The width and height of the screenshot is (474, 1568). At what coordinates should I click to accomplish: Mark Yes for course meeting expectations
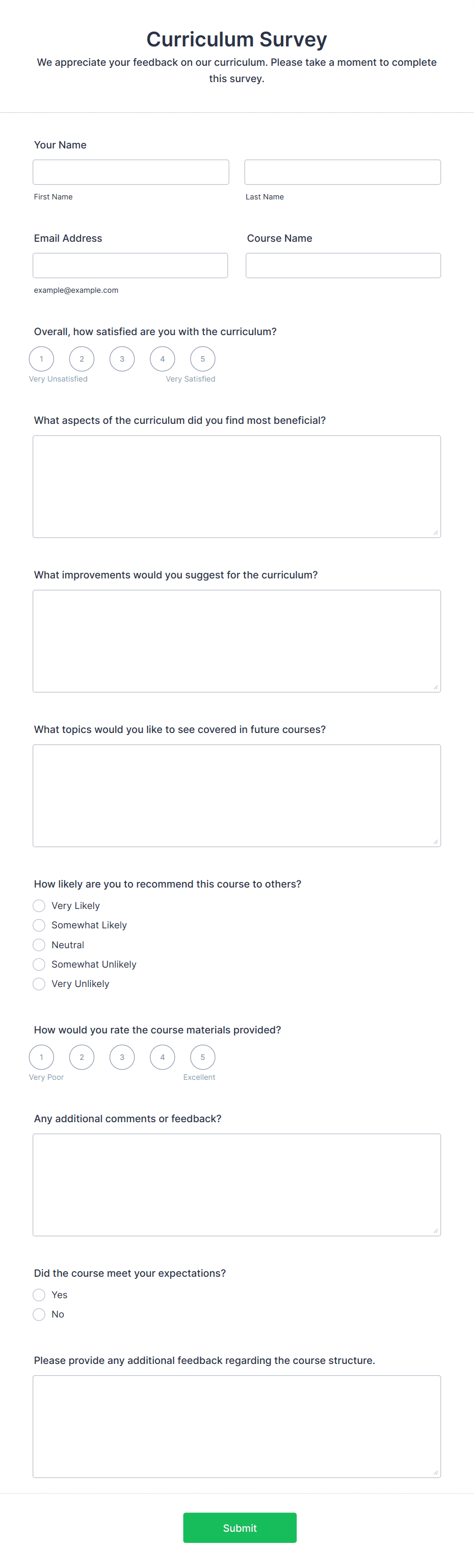[39, 1295]
